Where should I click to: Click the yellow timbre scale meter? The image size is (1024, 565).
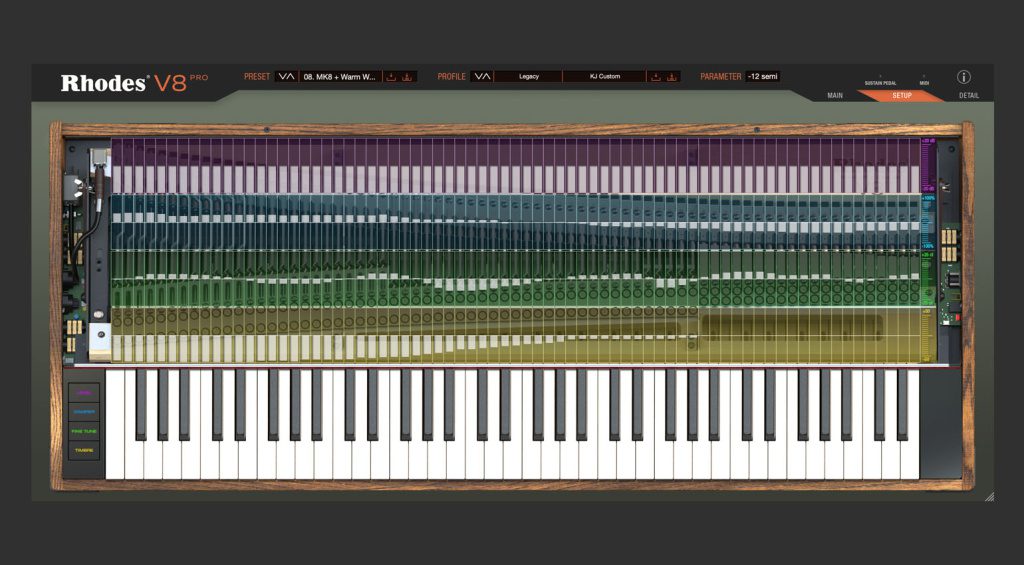point(928,335)
